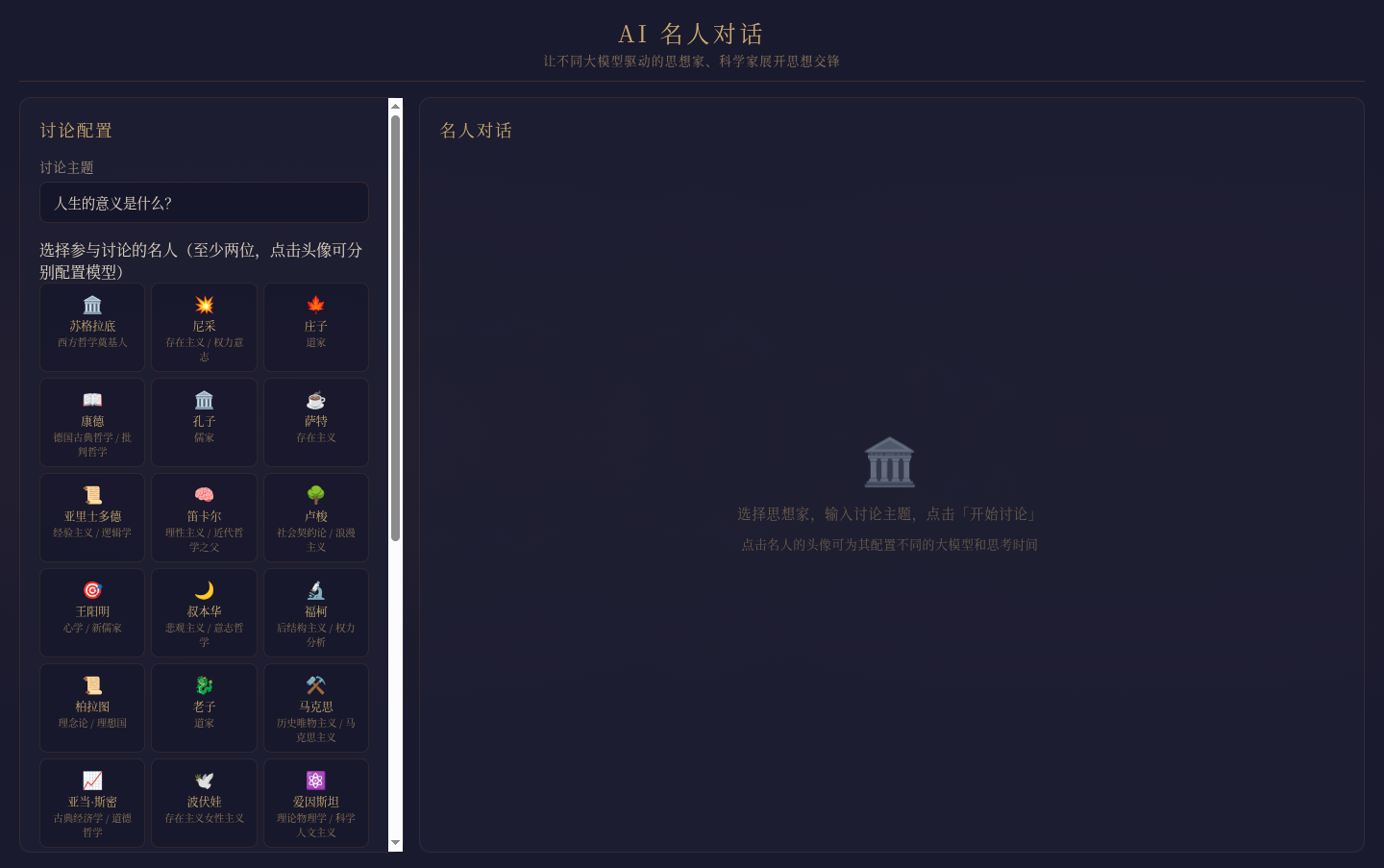Click the 爱因斯坦 name label
Viewport: 1384px width, 868px height.
click(x=316, y=803)
